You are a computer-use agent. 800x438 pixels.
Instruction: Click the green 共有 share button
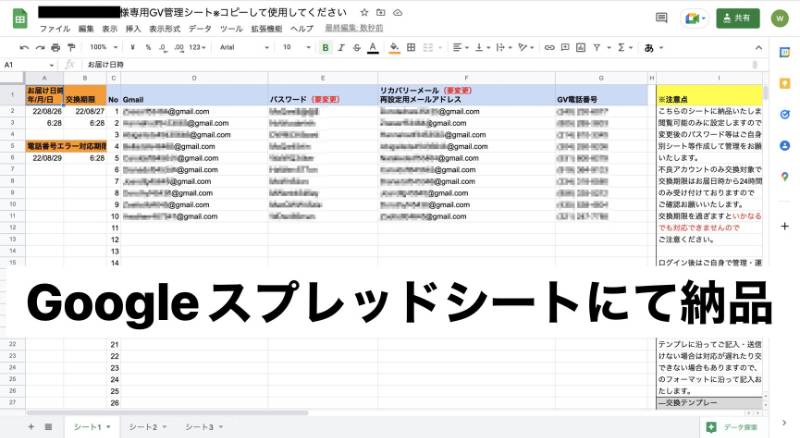(x=738, y=18)
